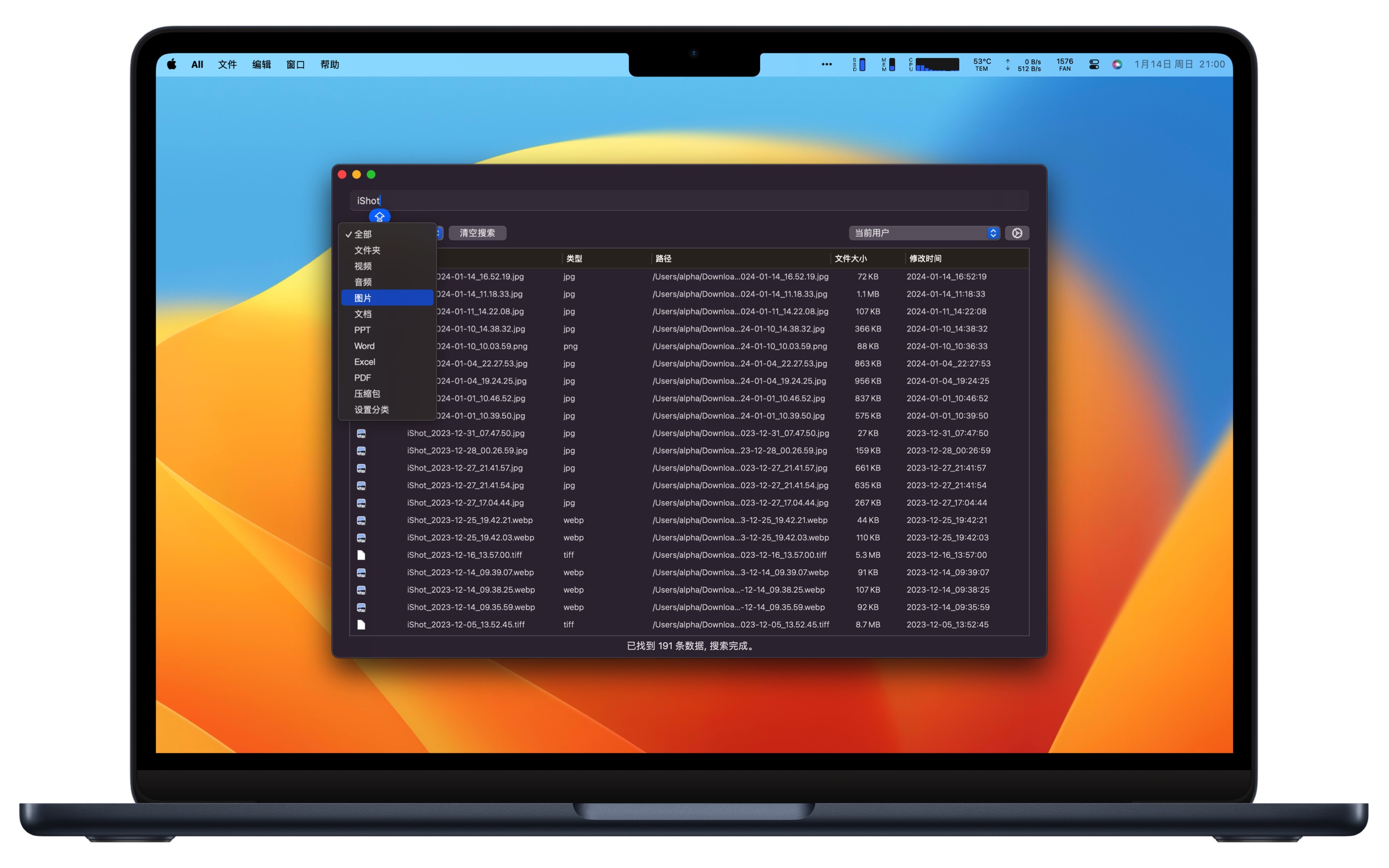Open the 窗口 menu in menu bar
Image resolution: width=1389 pixels, height=868 pixels.
tap(295, 64)
